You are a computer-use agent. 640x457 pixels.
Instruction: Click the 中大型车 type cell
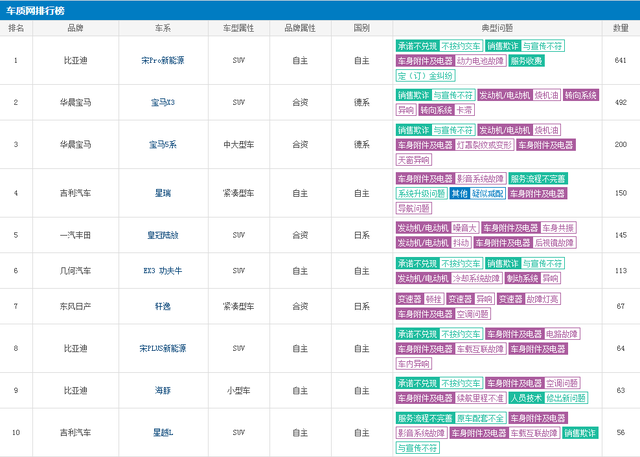pyautogui.click(x=238, y=144)
